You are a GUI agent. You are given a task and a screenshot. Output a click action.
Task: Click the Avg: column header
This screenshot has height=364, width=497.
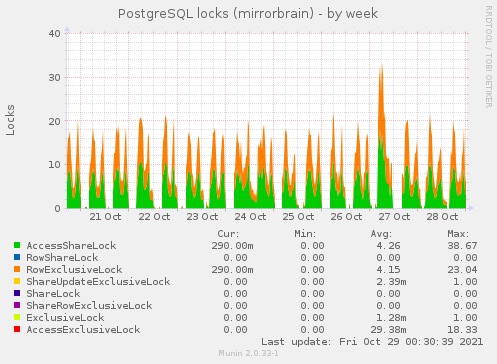[x=381, y=234]
